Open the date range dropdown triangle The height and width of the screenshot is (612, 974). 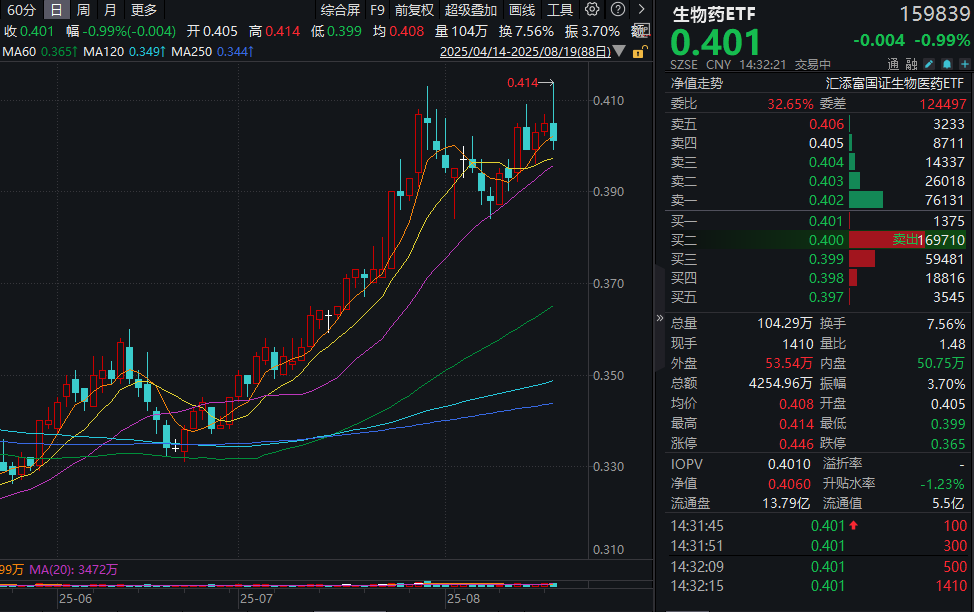coord(619,51)
